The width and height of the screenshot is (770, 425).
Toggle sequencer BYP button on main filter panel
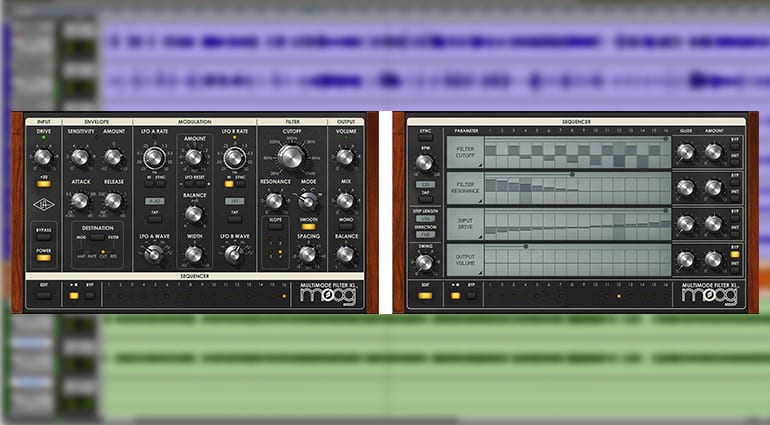(x=90, y=296)
